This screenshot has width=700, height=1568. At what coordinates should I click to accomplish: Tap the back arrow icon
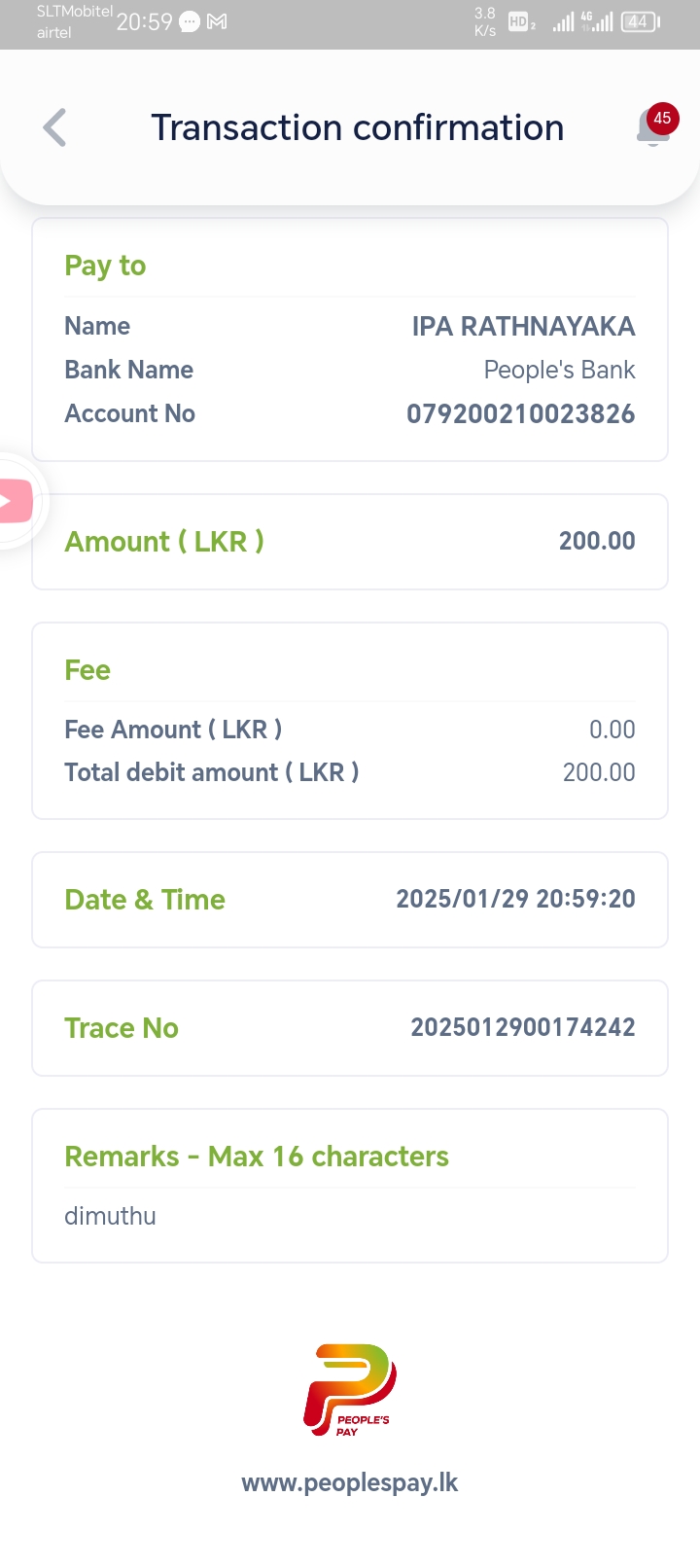click(x=55, y=127)
